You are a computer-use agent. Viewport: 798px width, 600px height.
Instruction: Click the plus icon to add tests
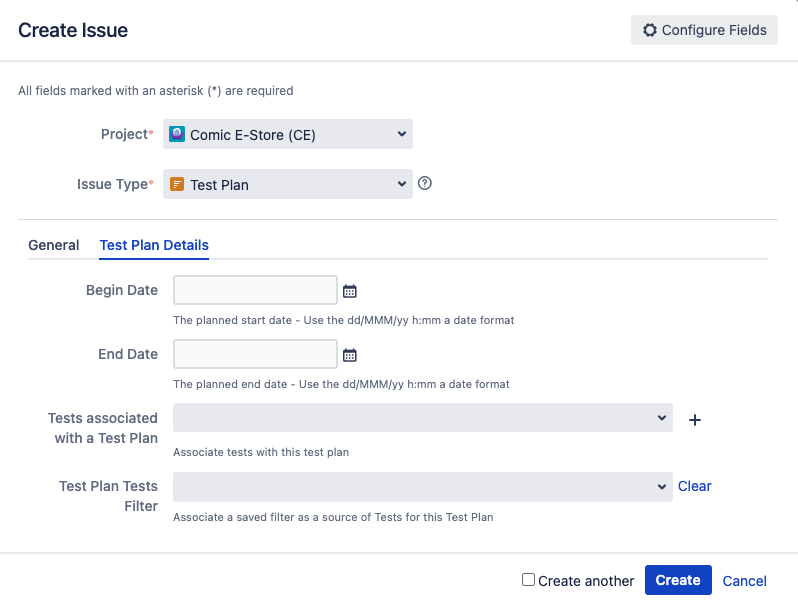point(695,420)
